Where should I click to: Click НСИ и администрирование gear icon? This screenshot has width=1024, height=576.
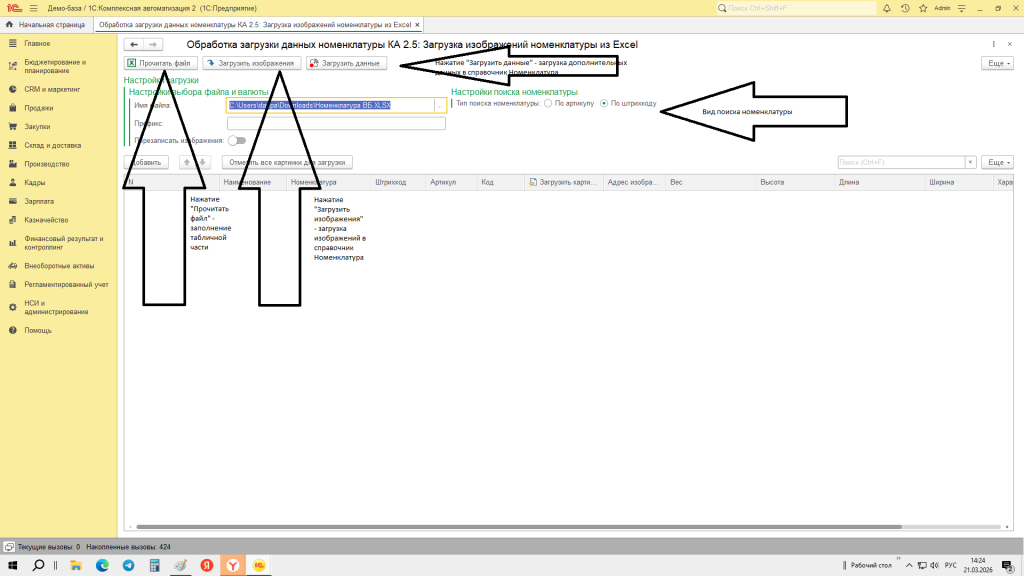tap(12, 308)
